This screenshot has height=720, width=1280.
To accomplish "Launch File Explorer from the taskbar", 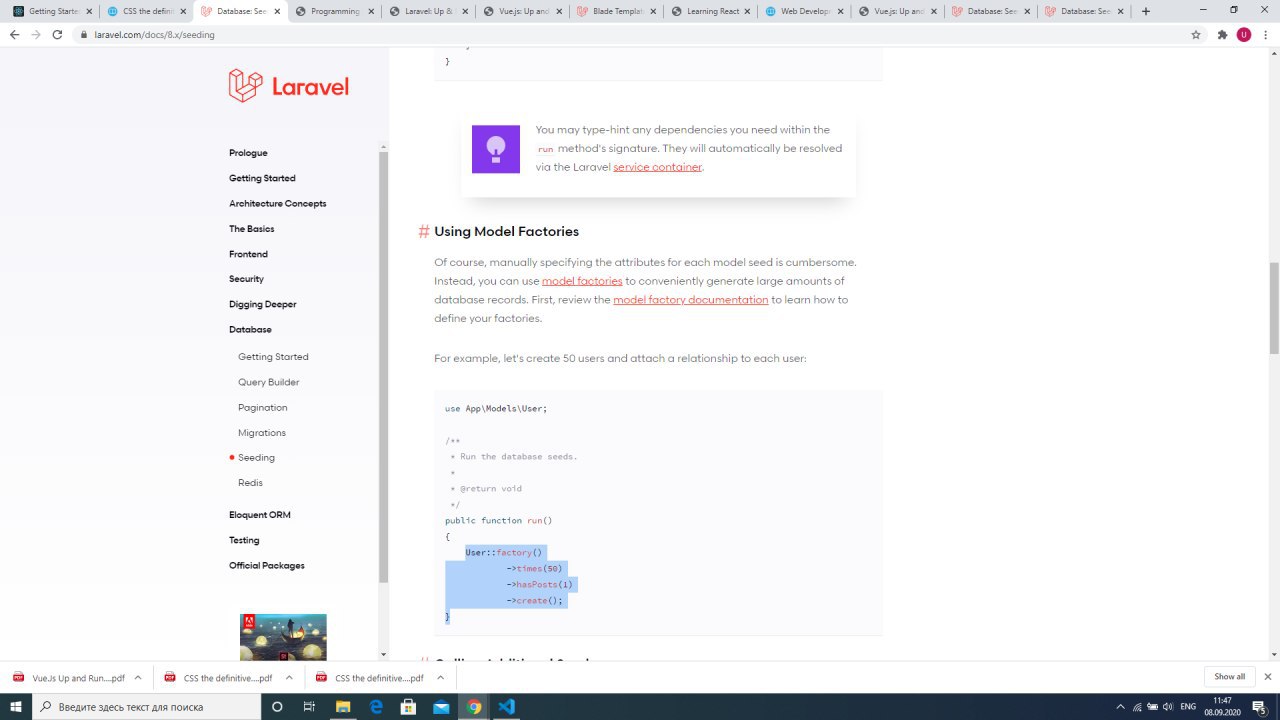I will pyautogui.click(x=342, y=706).
